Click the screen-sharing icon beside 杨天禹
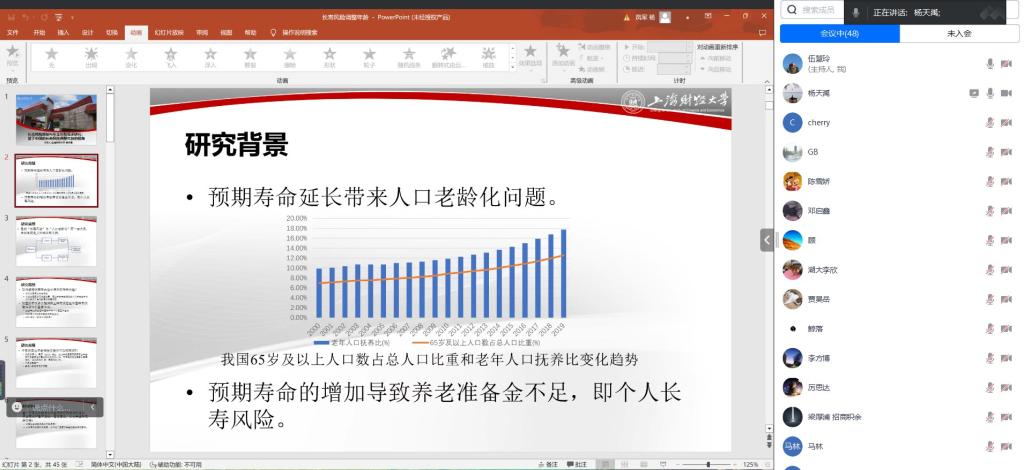The image size is (1024, 470). pyautogui.click(x=974, y=93)
